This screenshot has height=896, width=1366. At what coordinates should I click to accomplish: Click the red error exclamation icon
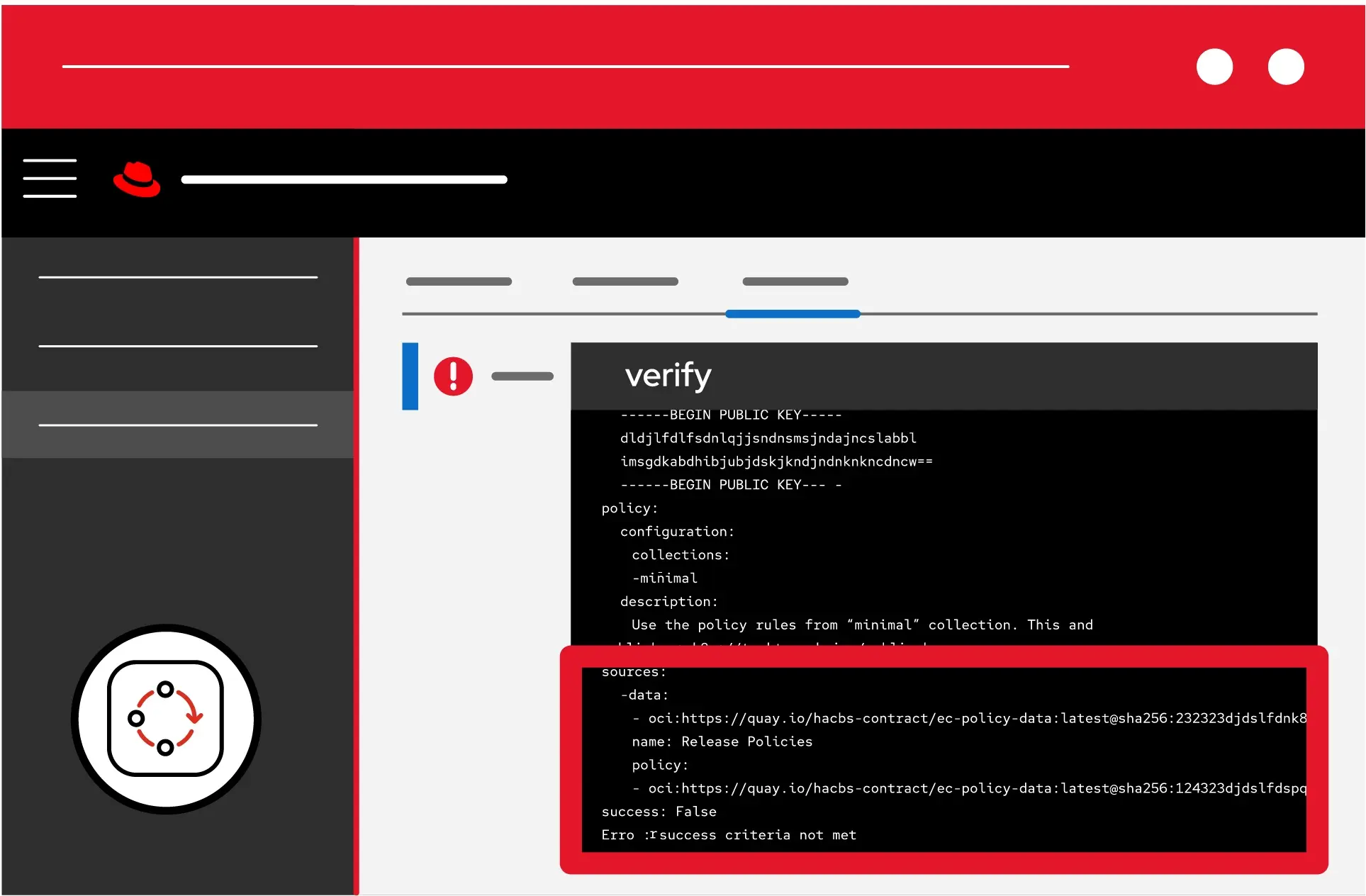(453, 376)
